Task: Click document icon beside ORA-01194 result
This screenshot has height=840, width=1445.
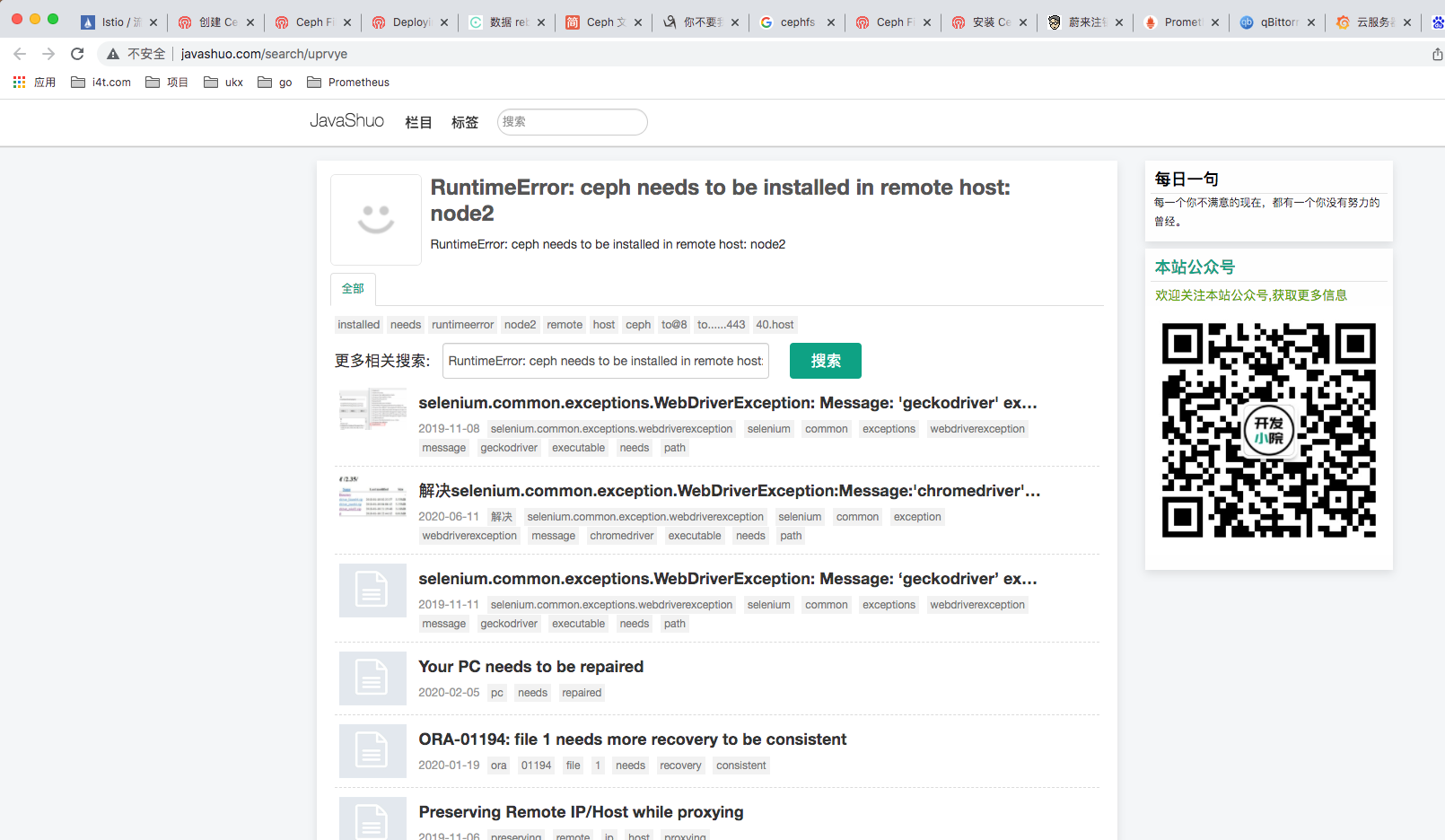Action: coord(372,751)
